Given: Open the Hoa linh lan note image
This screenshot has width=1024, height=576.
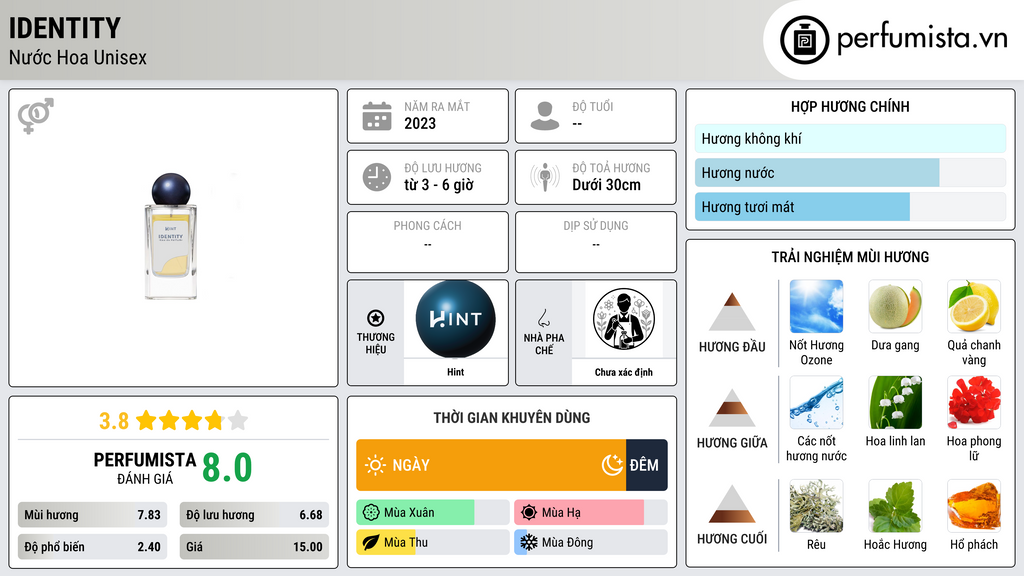Looking at the screenshot, I should coord(895,402).
